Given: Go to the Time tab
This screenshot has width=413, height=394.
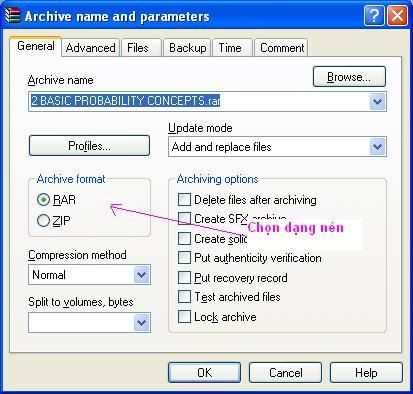Looking at the screenshot, I should point(232,48).
